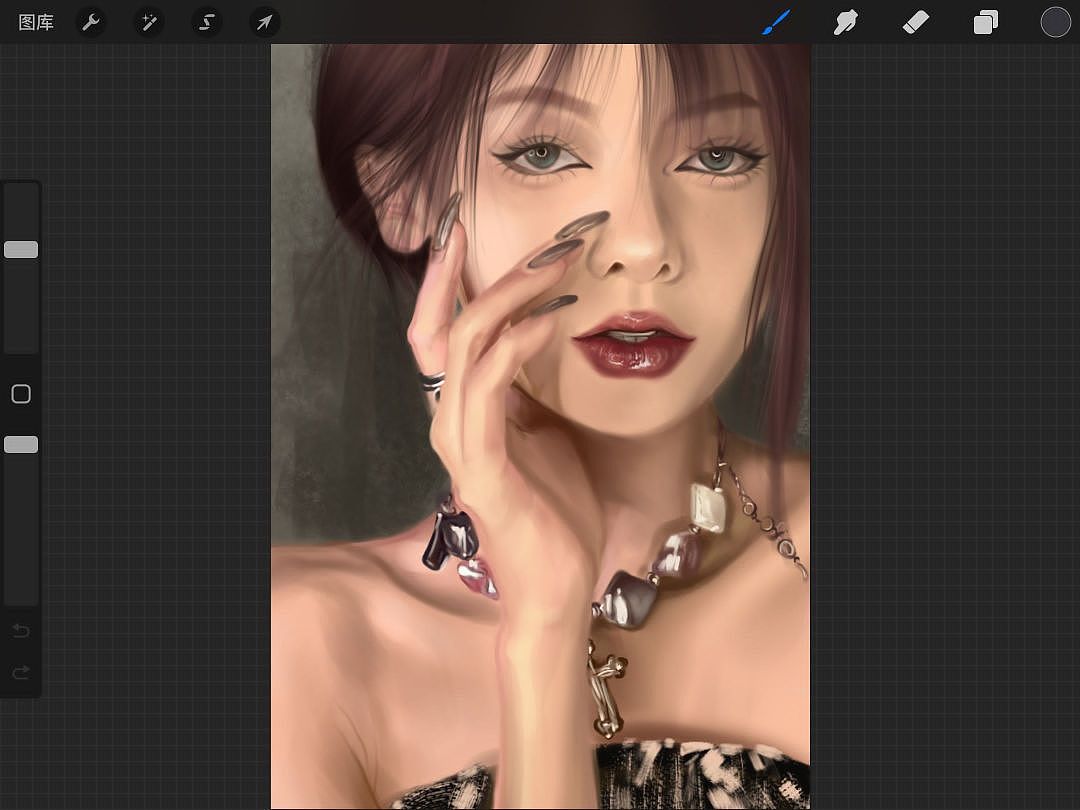Click the brush opacity slider handle
The image size is (1080, 810).
click(x=21, y=444)
